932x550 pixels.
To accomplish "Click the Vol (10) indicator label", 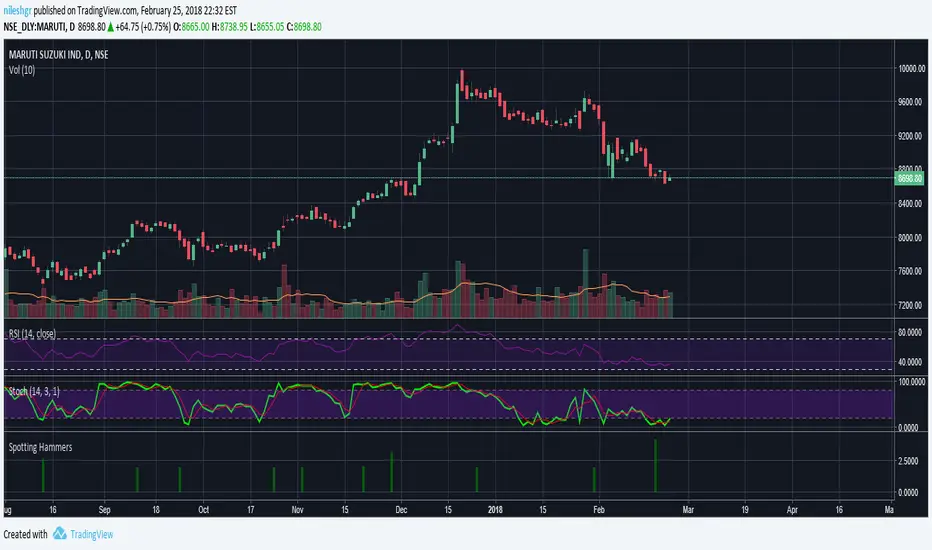I will [22, 70].
